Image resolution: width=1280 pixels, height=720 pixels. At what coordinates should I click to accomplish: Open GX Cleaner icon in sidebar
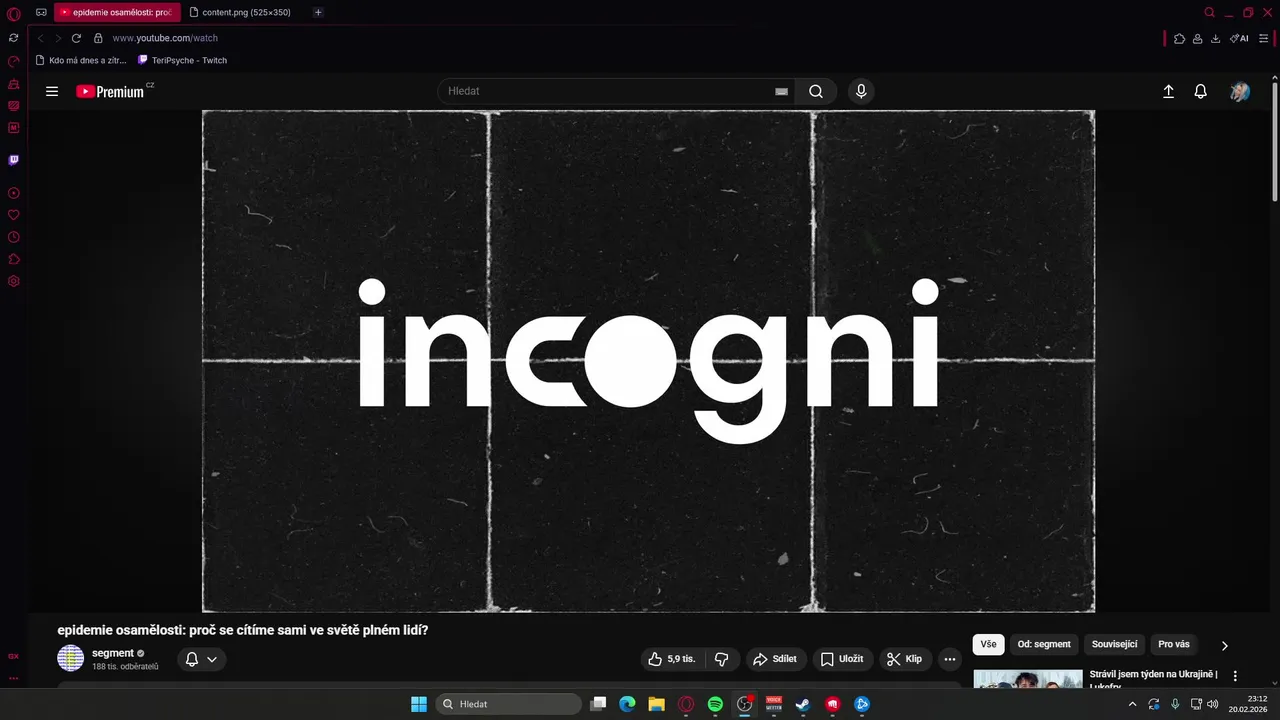[13, 84]
